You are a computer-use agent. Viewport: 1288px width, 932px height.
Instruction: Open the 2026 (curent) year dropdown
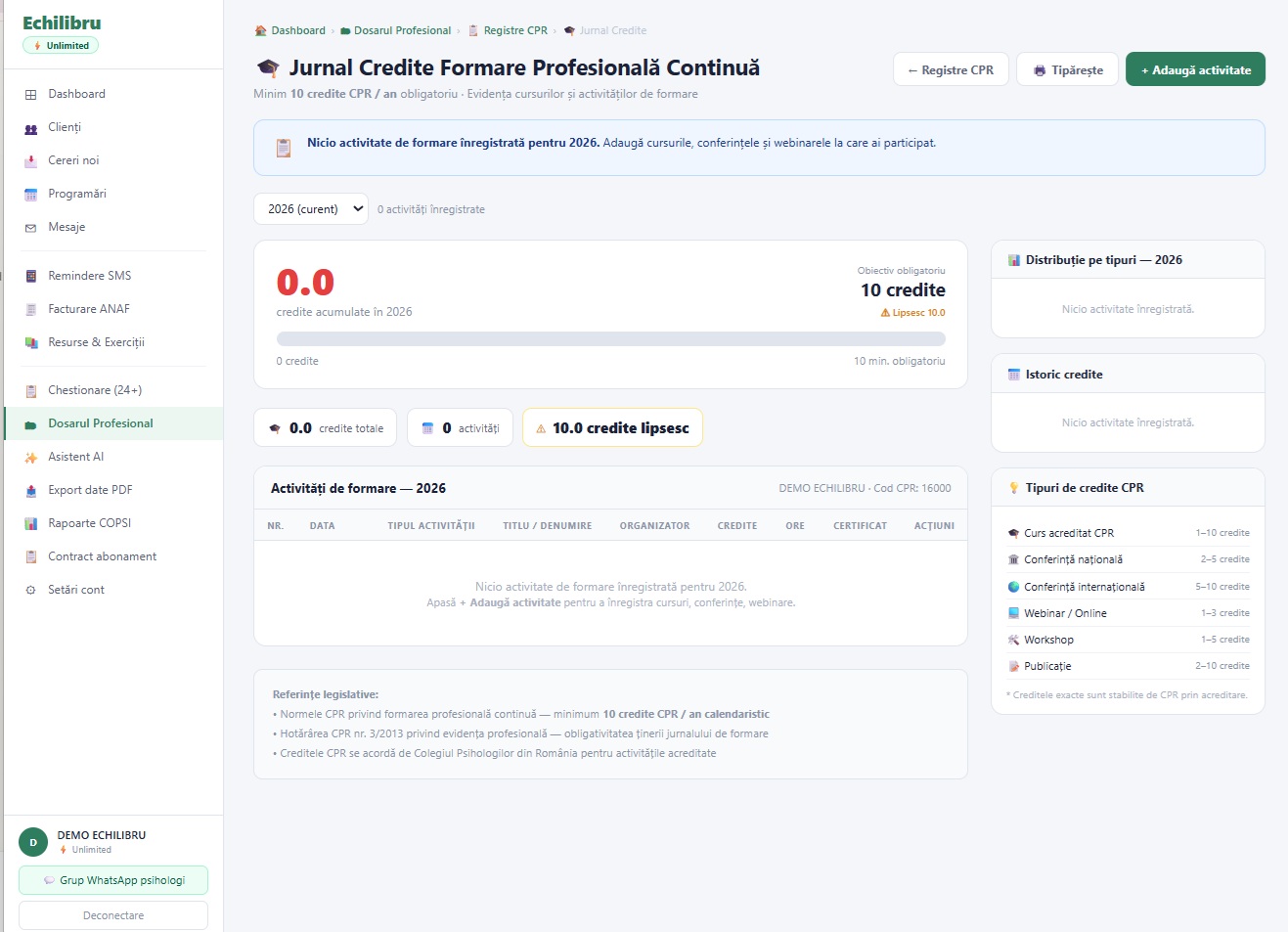(x=311, y=209)
